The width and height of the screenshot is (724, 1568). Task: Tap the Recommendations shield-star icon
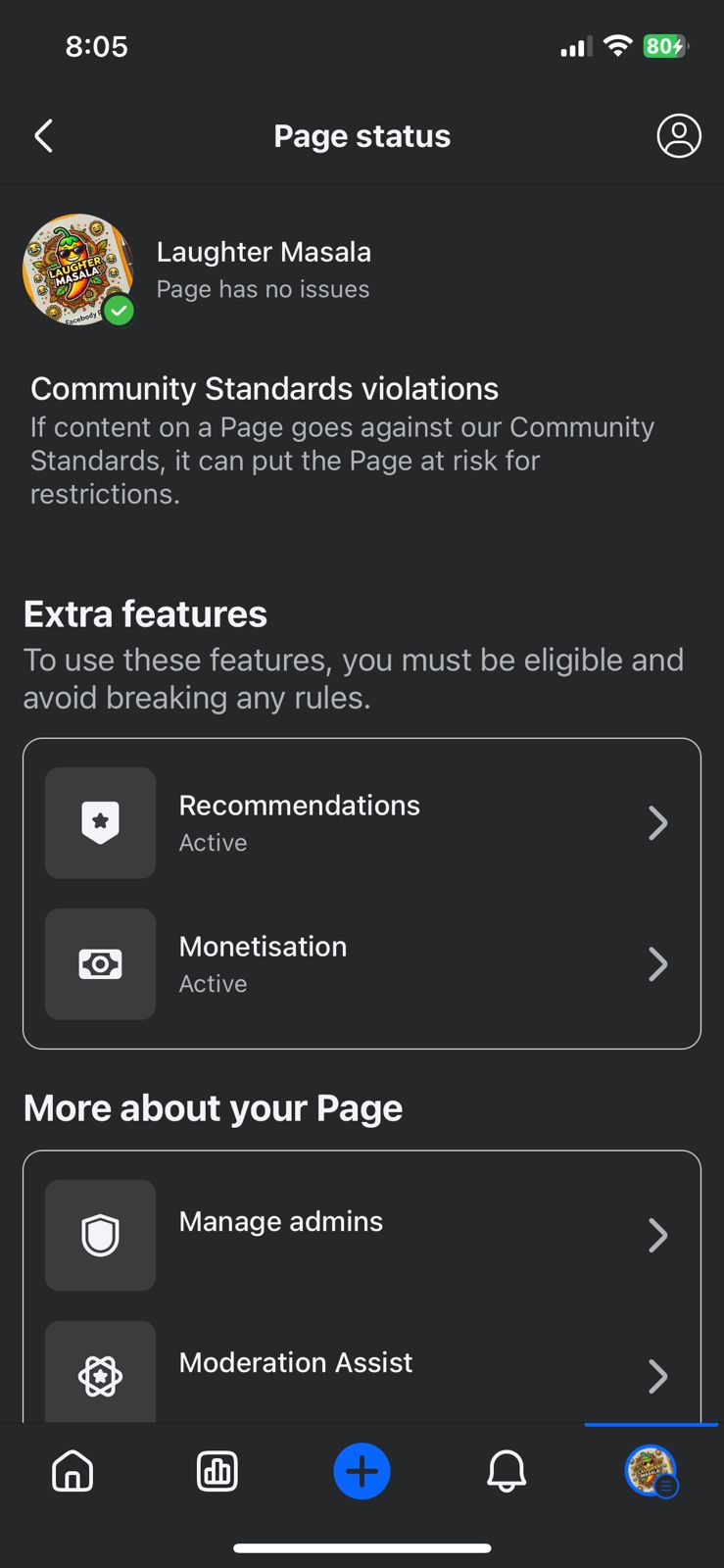coord(100,822)
